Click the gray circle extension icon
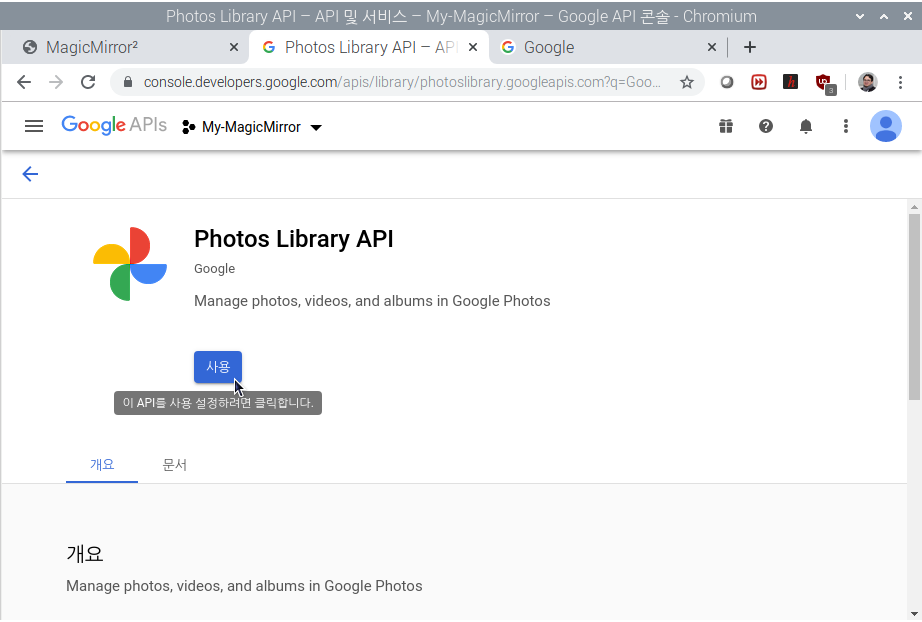 point(727,82)
